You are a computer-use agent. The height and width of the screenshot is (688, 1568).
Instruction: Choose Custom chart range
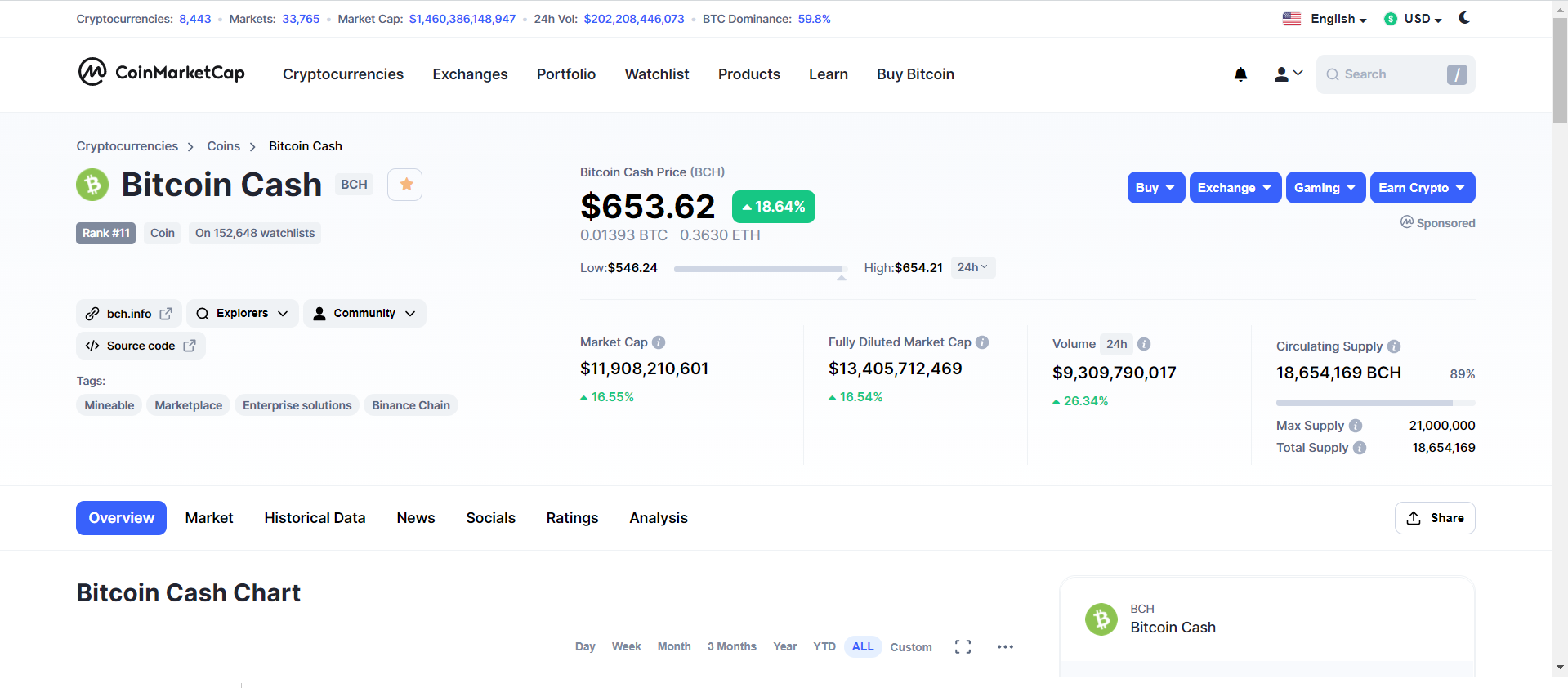click(911, 646)
